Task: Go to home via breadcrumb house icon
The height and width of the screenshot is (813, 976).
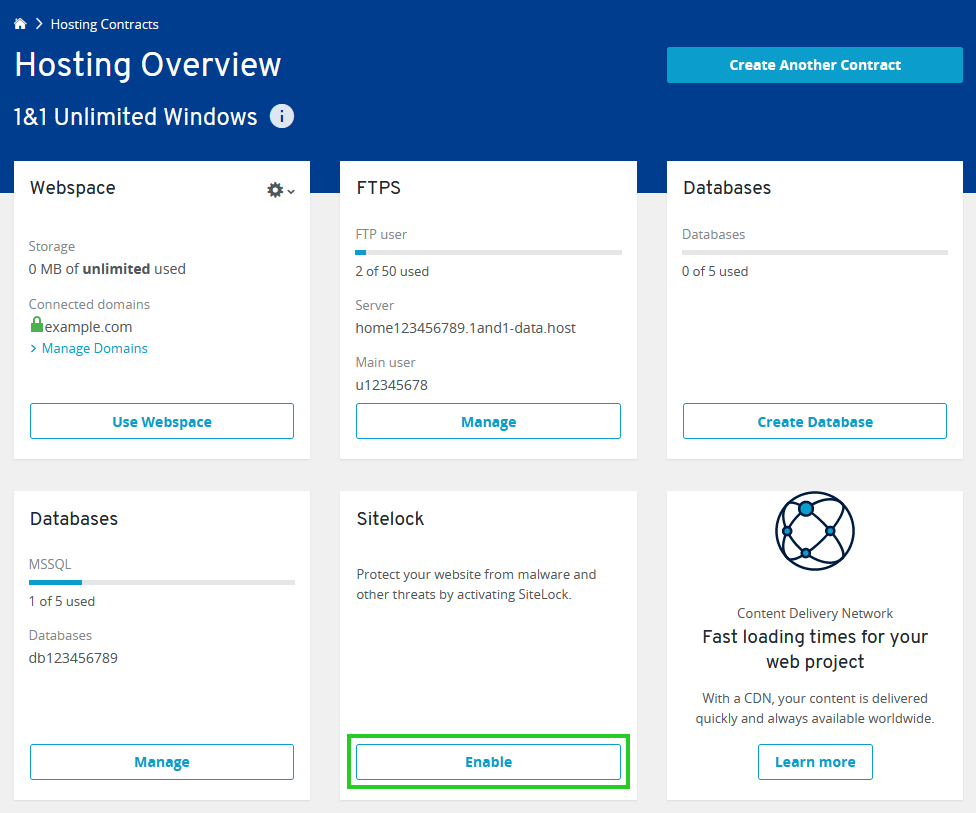Action: point(20,24)
